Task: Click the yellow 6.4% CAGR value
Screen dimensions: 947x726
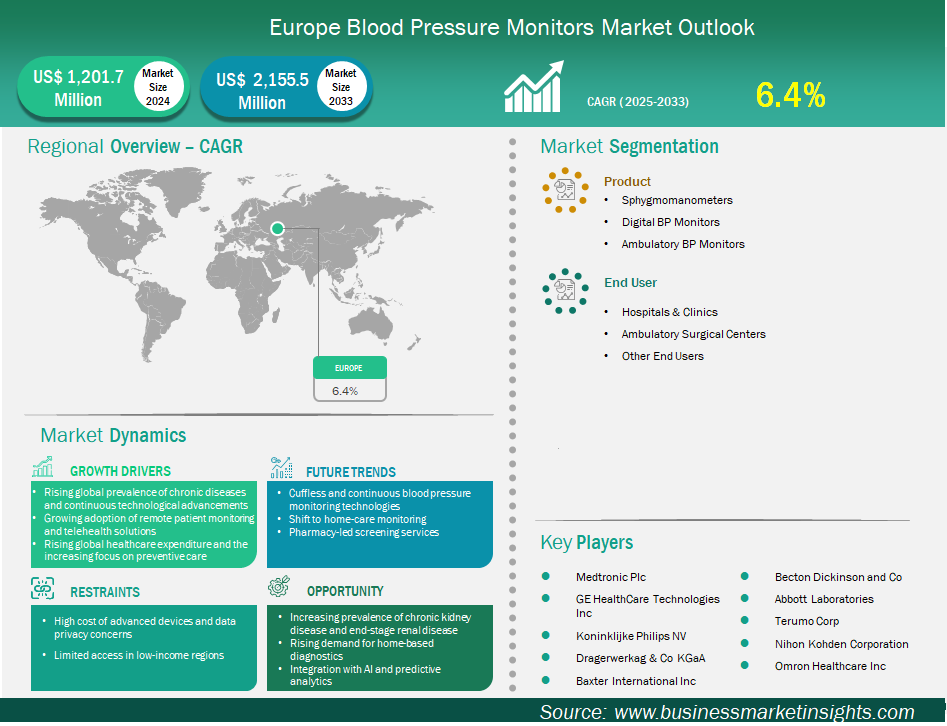Action: [x=790, y=95]
